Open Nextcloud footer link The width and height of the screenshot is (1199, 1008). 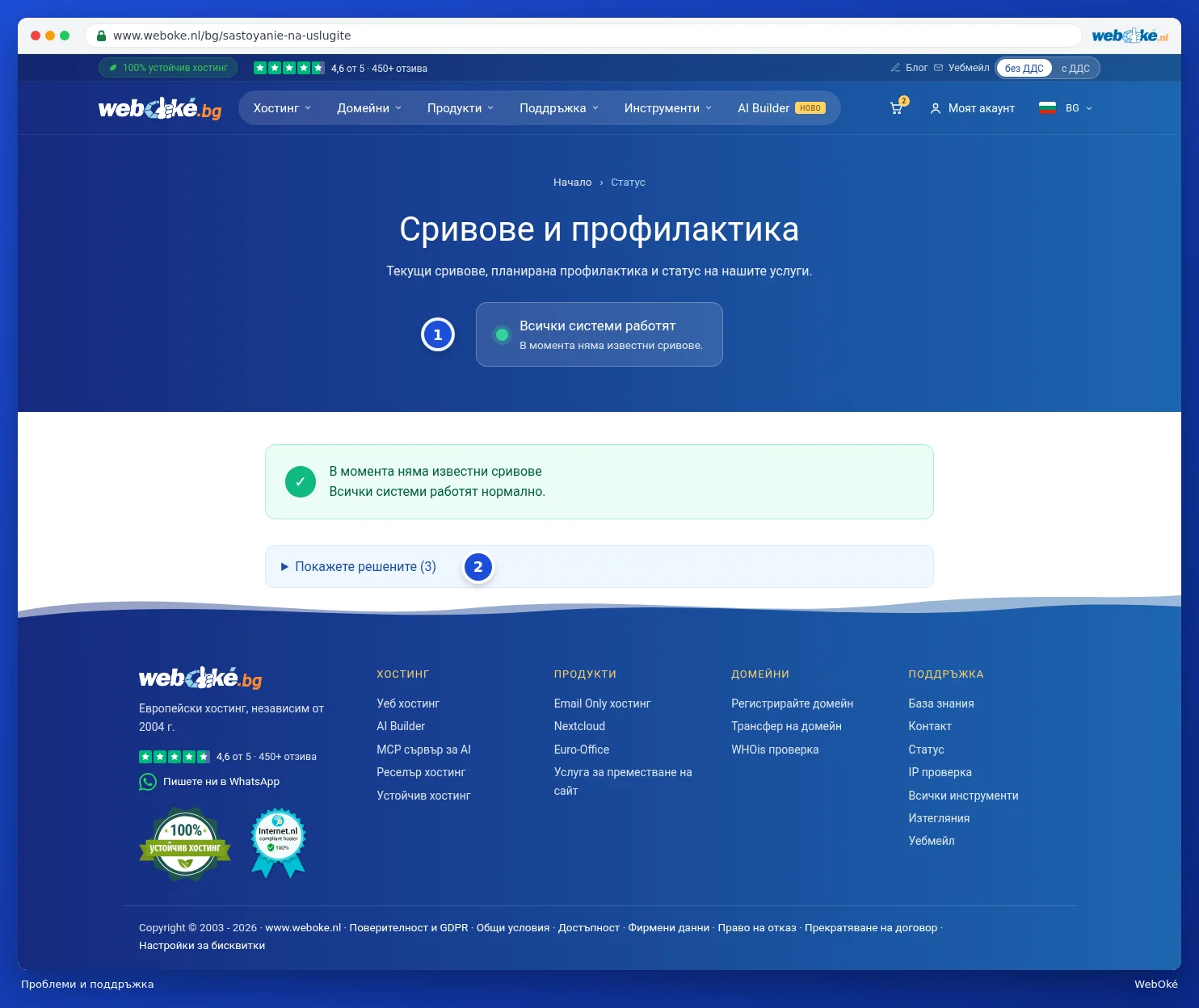pyautogui.click(x=579, y=726)
